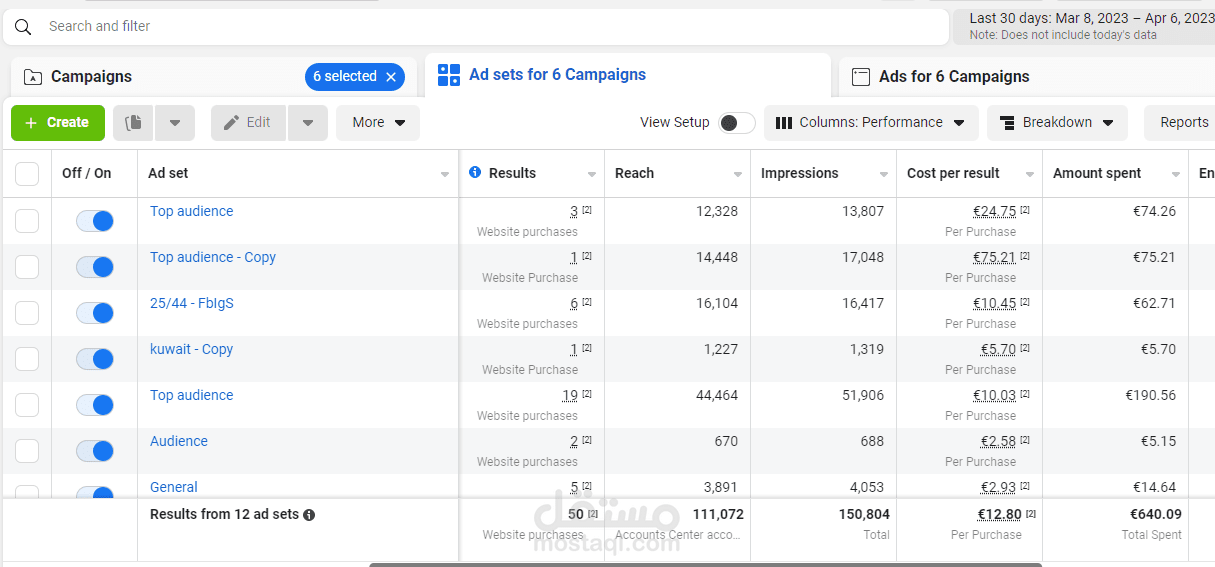The image size is (1215, 567).
Task: Open the Audience ad set link
Action: coord(179,441)
